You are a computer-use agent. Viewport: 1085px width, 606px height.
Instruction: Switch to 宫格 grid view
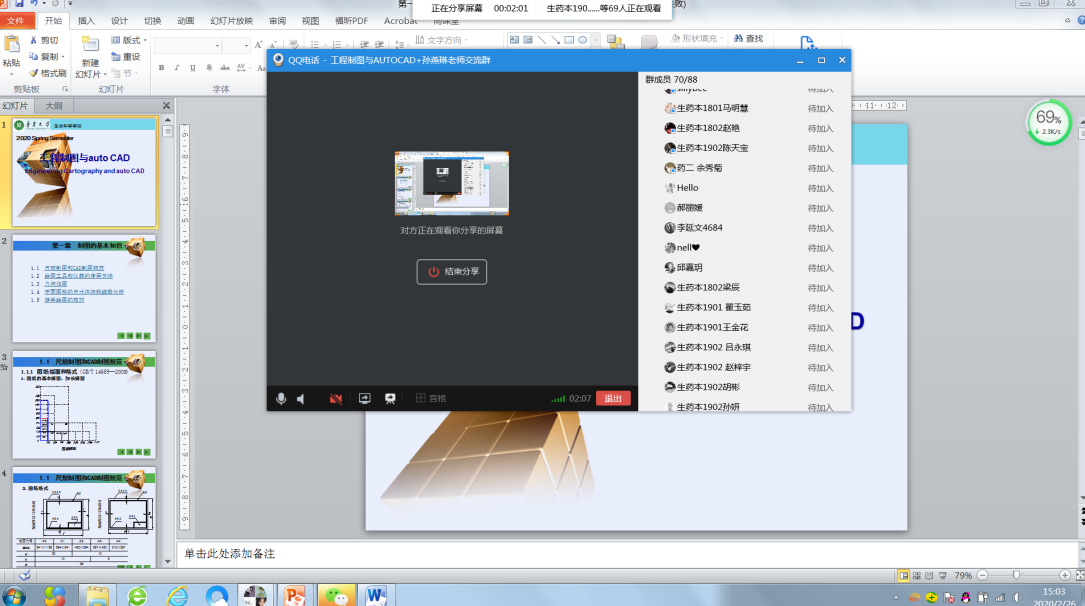pyautogui.click(x=431, y=398)
